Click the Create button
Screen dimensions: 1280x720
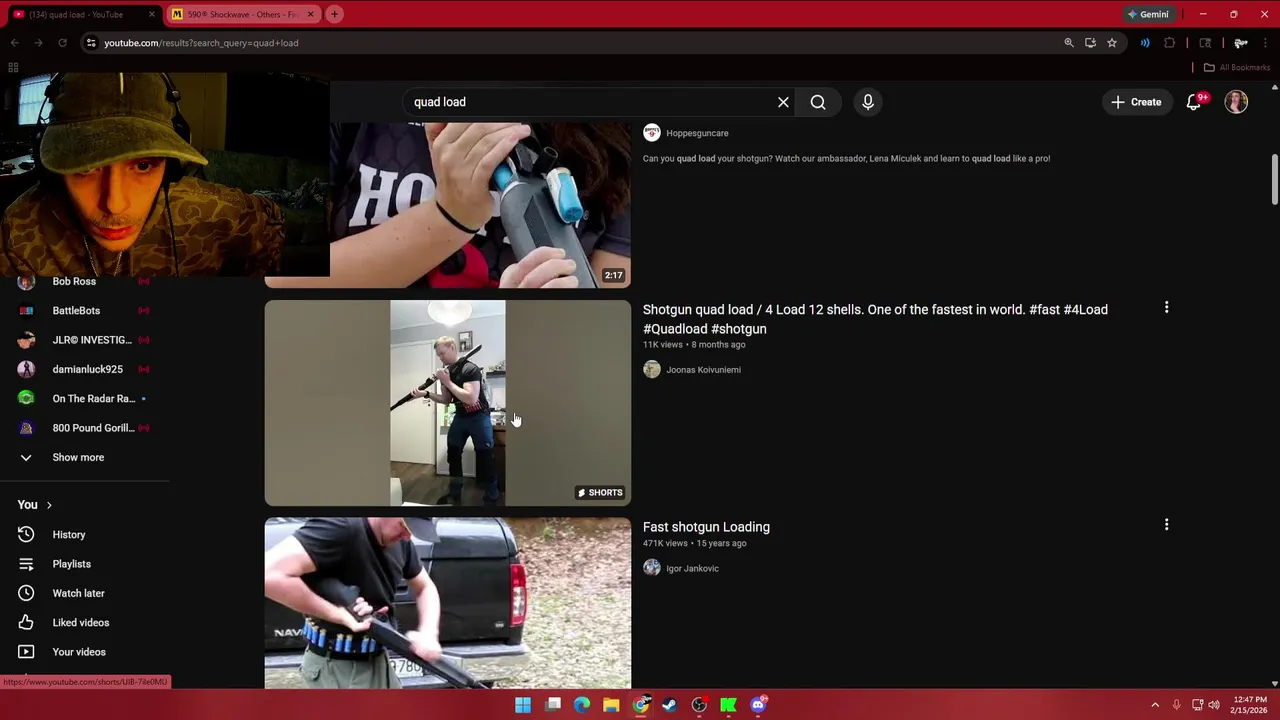pos(1136,102)
